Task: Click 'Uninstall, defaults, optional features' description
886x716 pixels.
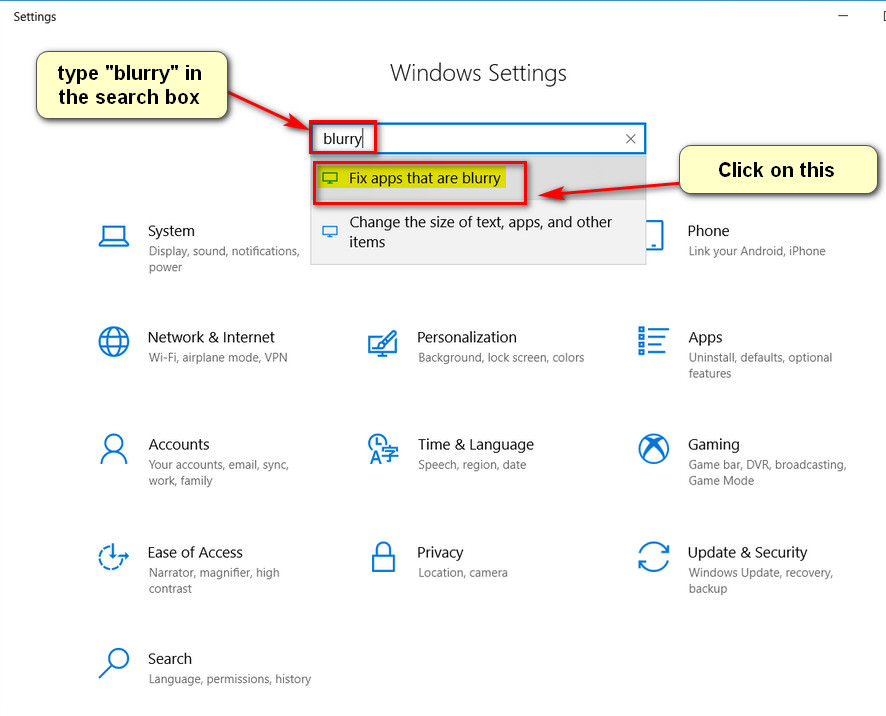Action: (760, 365)
